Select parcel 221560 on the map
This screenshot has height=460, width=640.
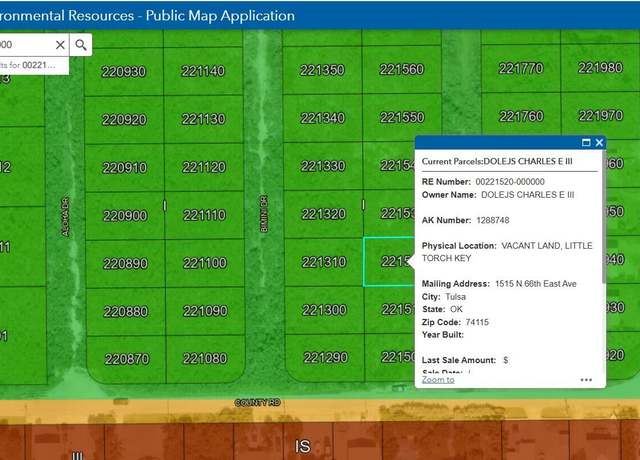(402, 69)
